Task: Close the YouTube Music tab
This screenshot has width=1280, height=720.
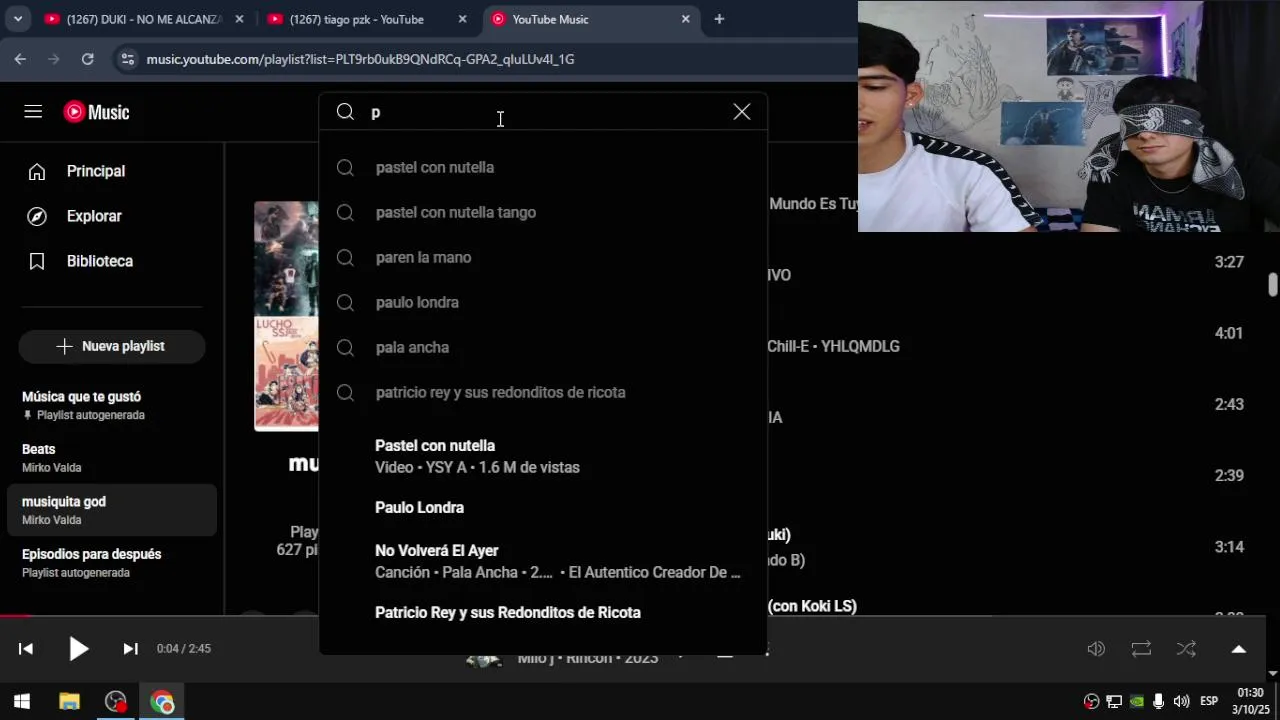Action: click(685, 19)
